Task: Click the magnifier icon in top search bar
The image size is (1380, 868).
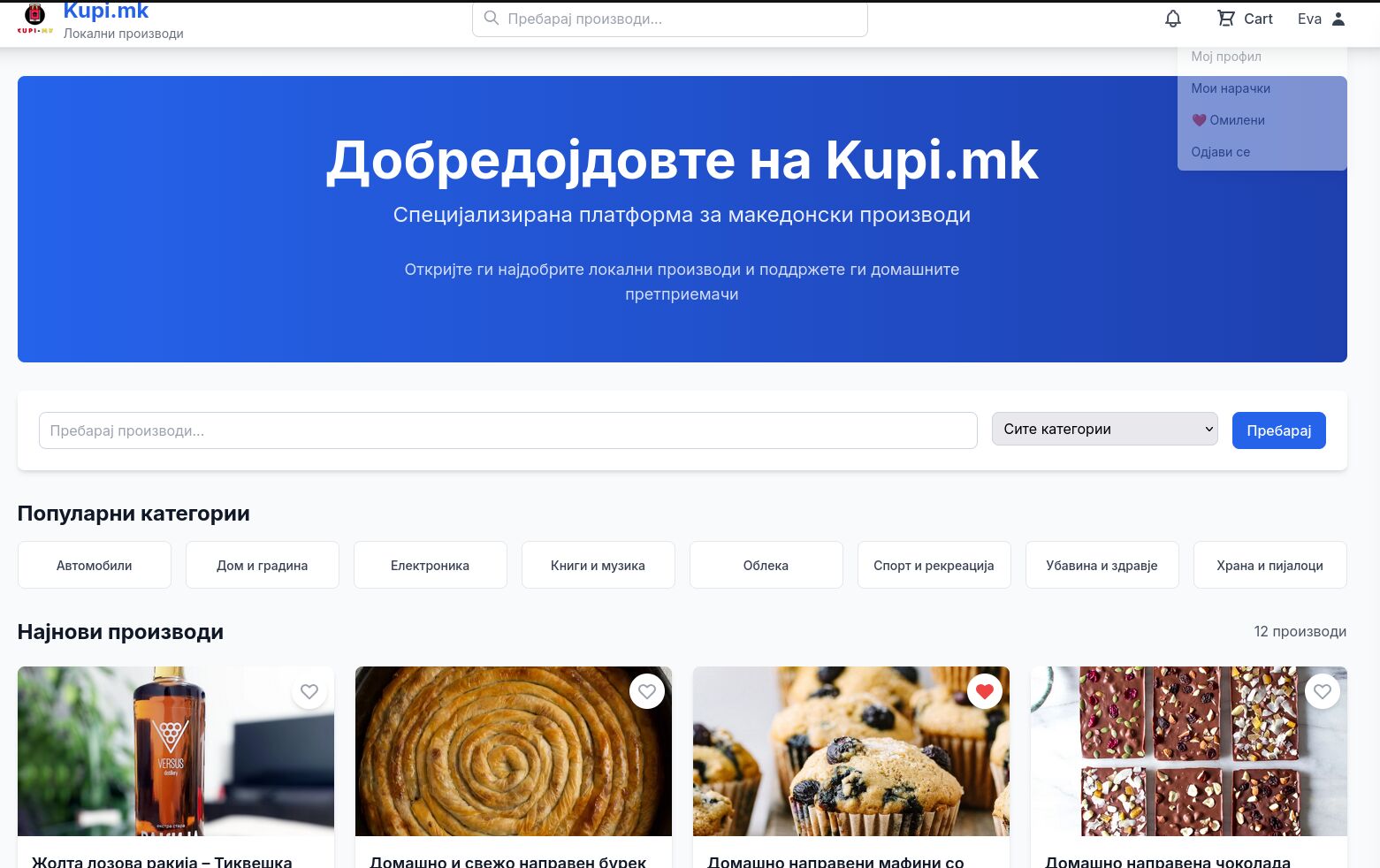Action: click(492, 19)
